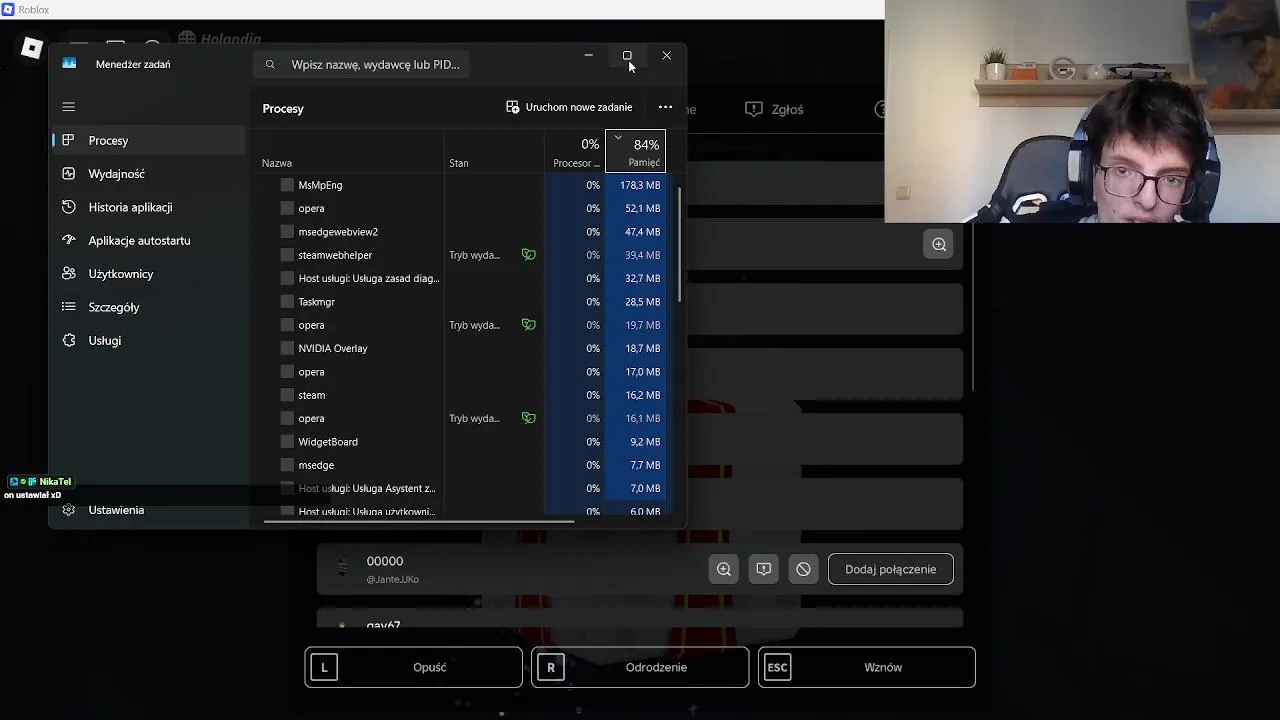Open the three-dots more options menu
Screen dimensions: 1280x720
click(665, 107)
